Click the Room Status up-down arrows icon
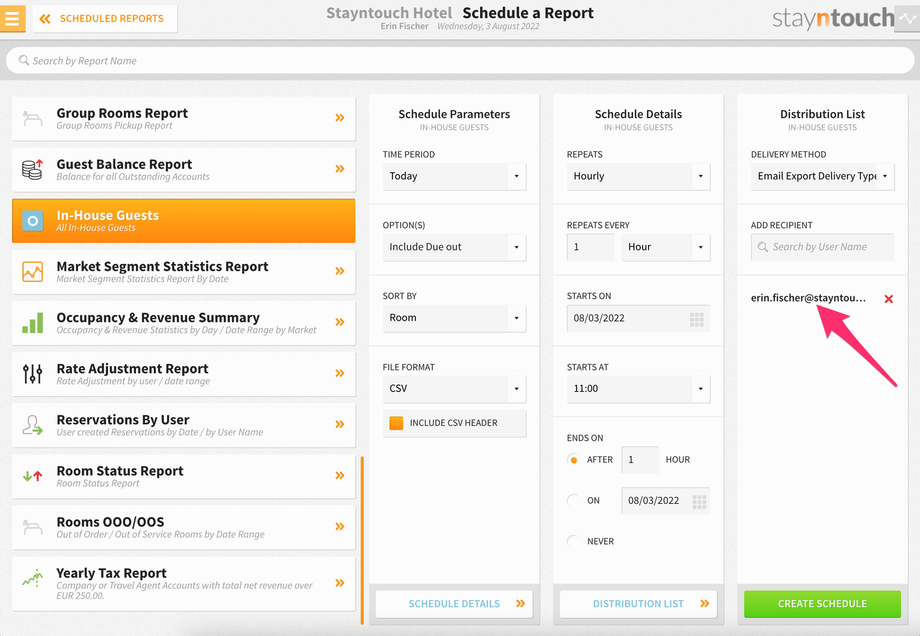The height and width of the screenshot is (636, 920). (33, 476)
